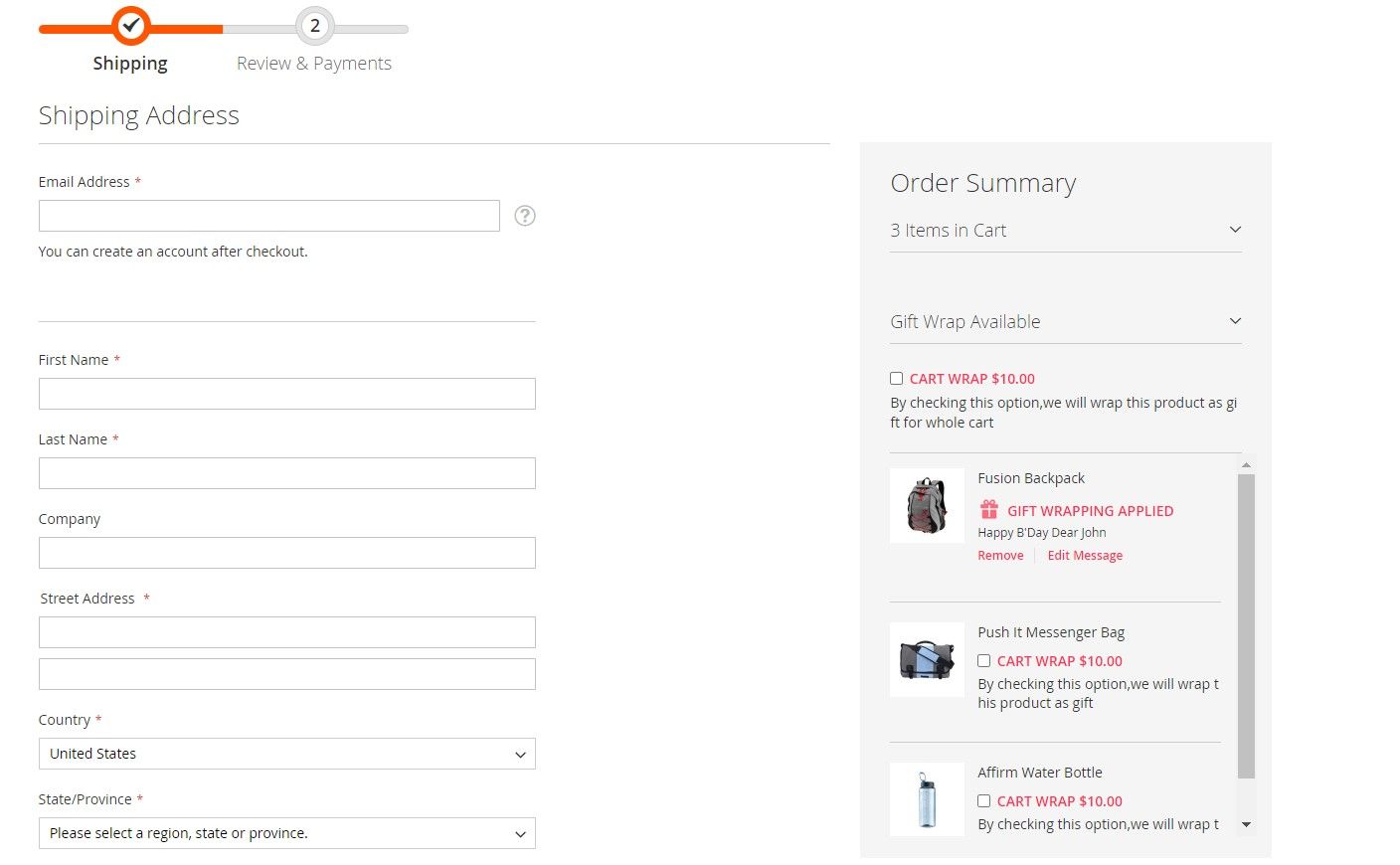Tick cart wrap for Affirm Water Bottle
The width and height of the screenshot is (1400, 865).
pyautogui.click(x=984, y=801)
